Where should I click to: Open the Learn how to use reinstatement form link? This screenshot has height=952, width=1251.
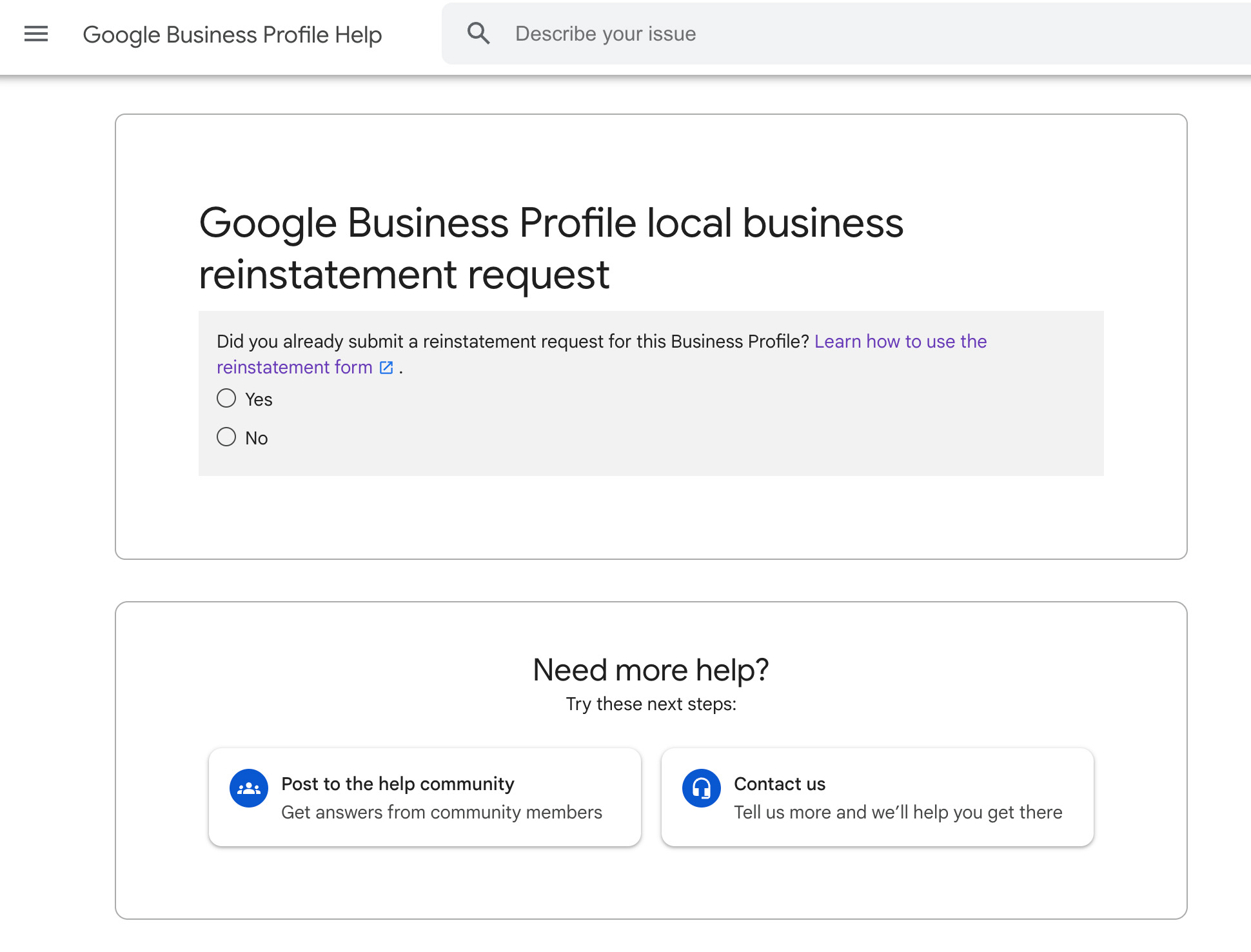[x=900, y=341]
